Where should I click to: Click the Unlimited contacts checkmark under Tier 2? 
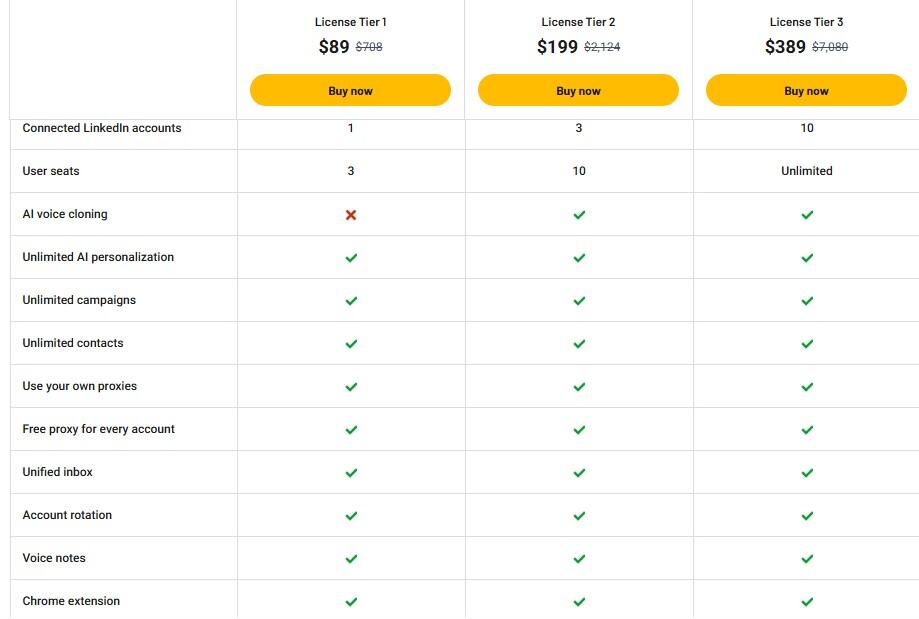578,343
